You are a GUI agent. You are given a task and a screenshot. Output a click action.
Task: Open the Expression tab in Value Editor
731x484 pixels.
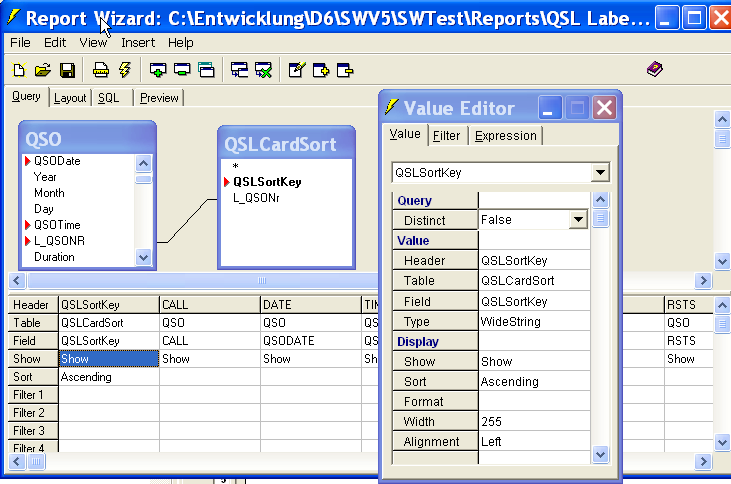(505, 136)
